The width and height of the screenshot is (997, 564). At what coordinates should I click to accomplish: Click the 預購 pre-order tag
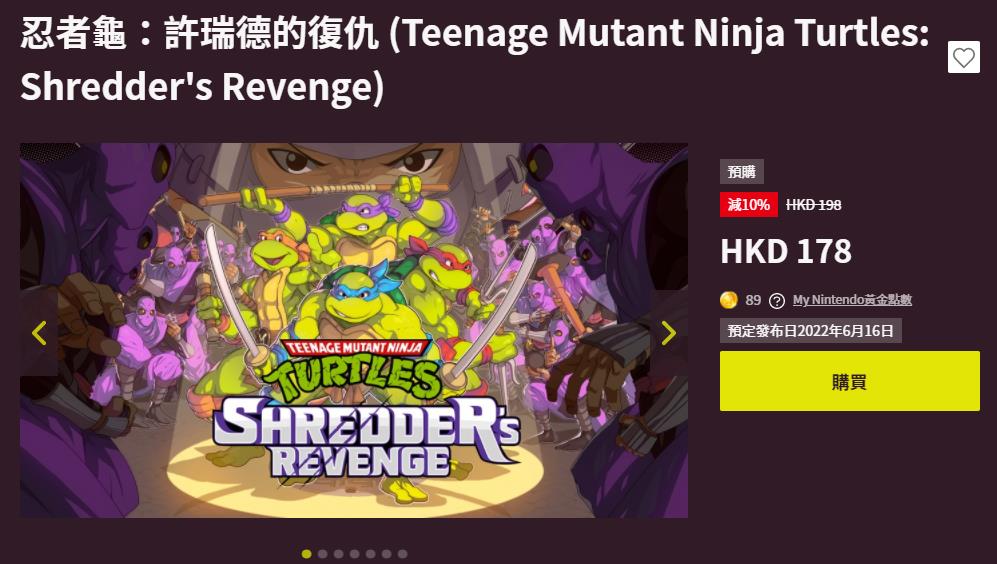pyautogui.click(x=741, y=172)
